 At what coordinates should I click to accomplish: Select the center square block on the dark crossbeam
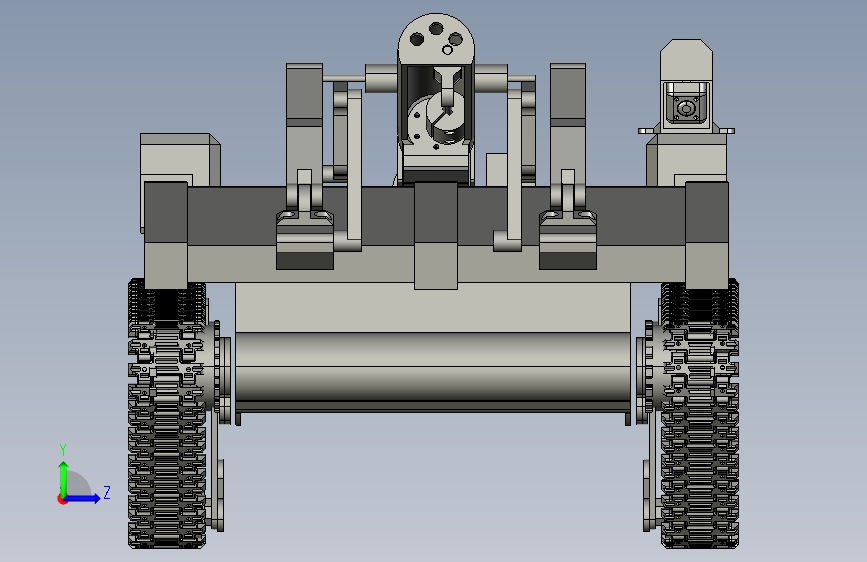coord(436,235)
